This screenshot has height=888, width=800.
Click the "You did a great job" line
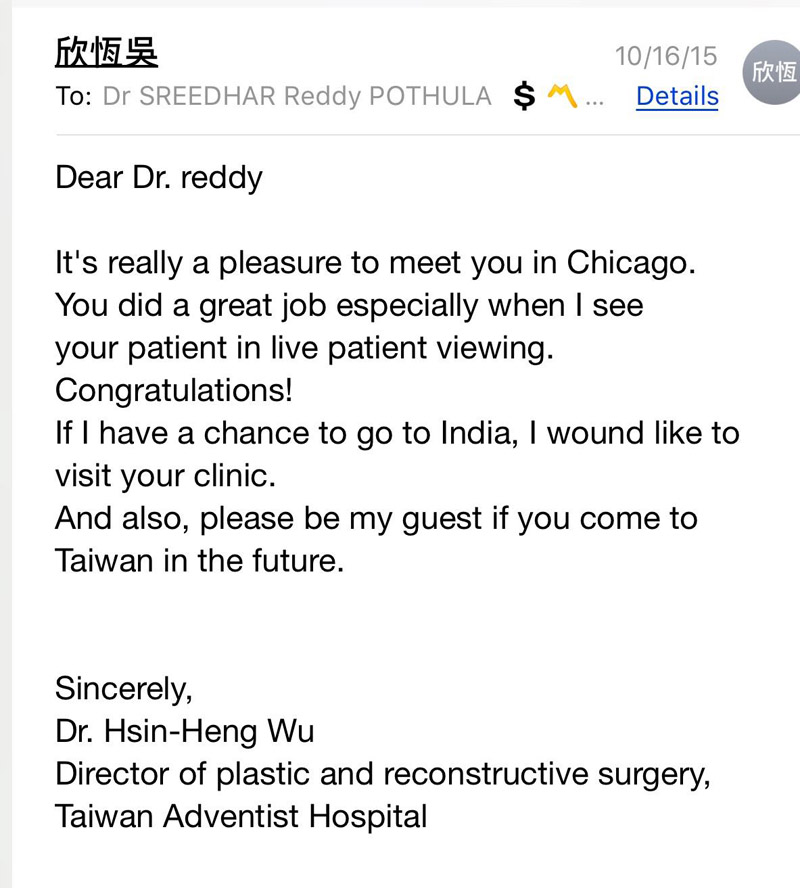349,305
